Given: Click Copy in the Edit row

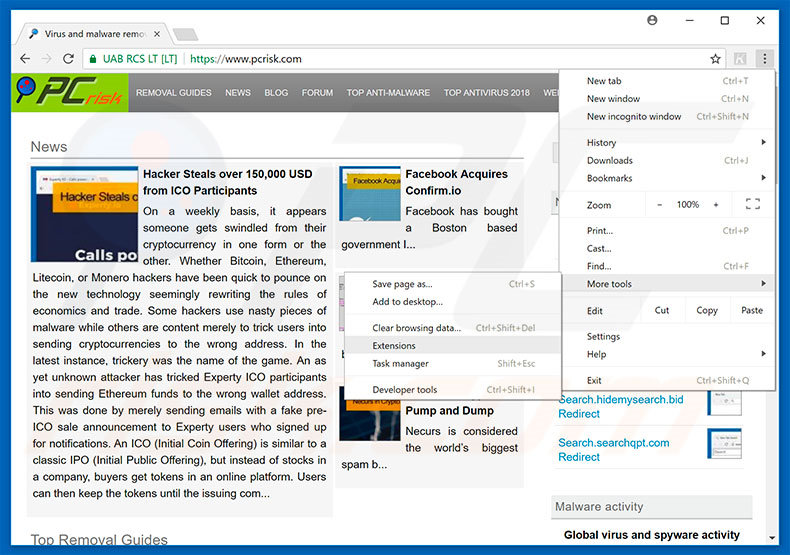Looking at the screenshot, I should (706, 310).
